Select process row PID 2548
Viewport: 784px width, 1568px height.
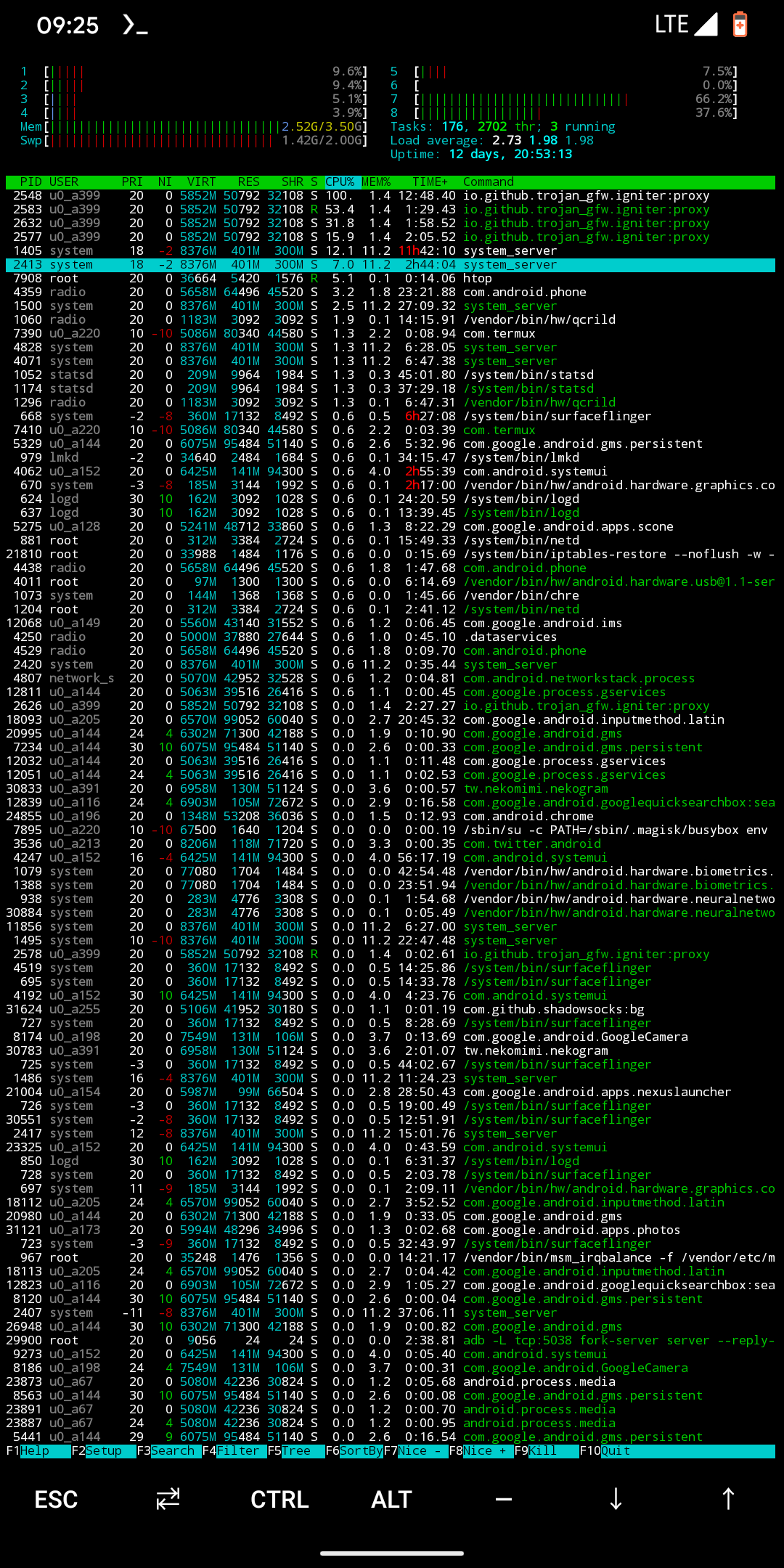[391, 196]
